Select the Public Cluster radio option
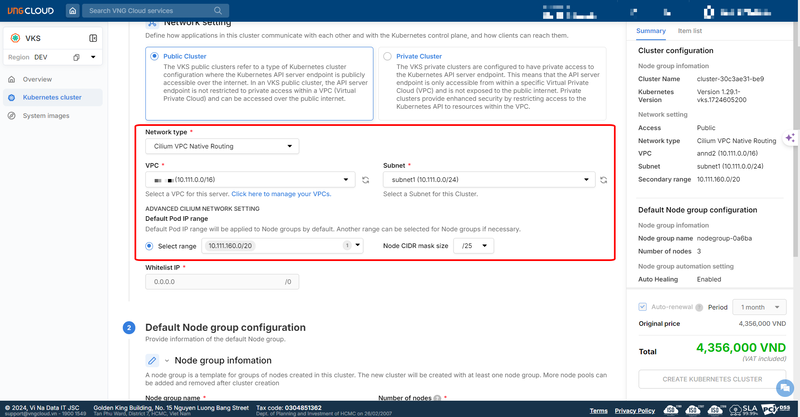This screenshot has width=800, height=417. [x=153, y=57]
